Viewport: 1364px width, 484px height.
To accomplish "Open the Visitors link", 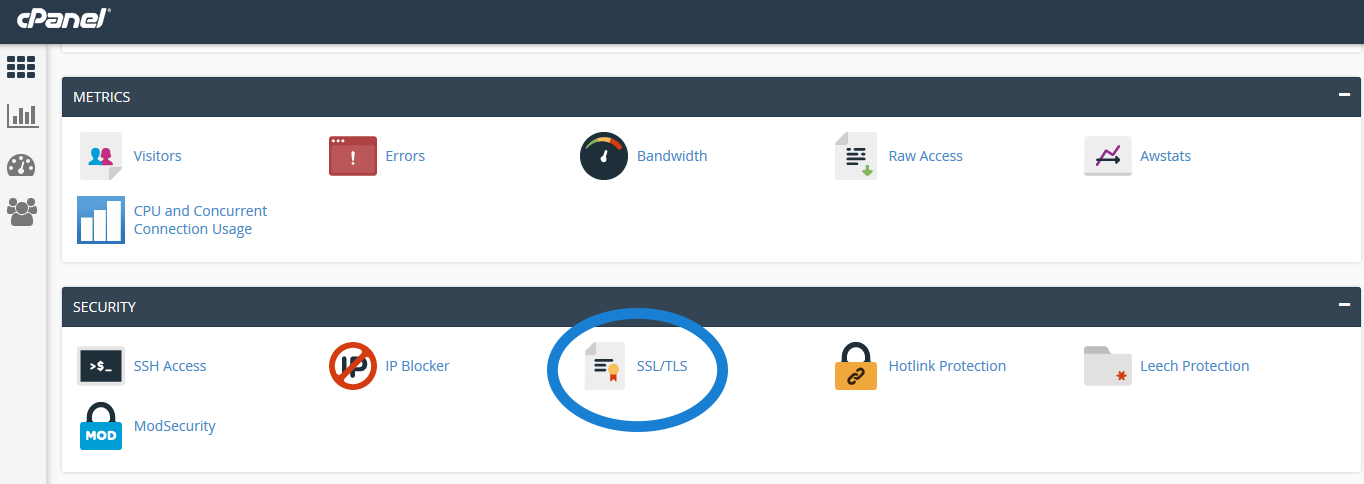I will point(158,156).
